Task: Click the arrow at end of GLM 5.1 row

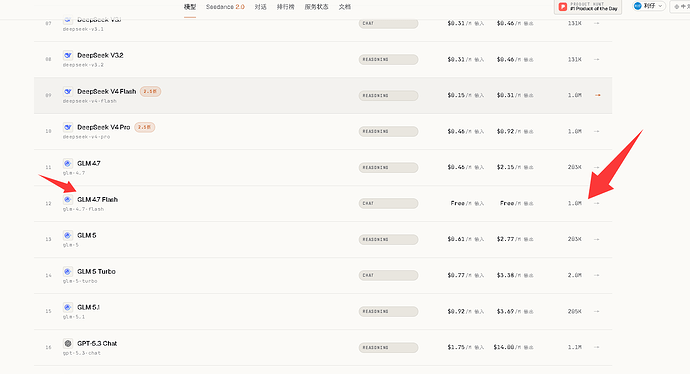Action: point(597,311)
